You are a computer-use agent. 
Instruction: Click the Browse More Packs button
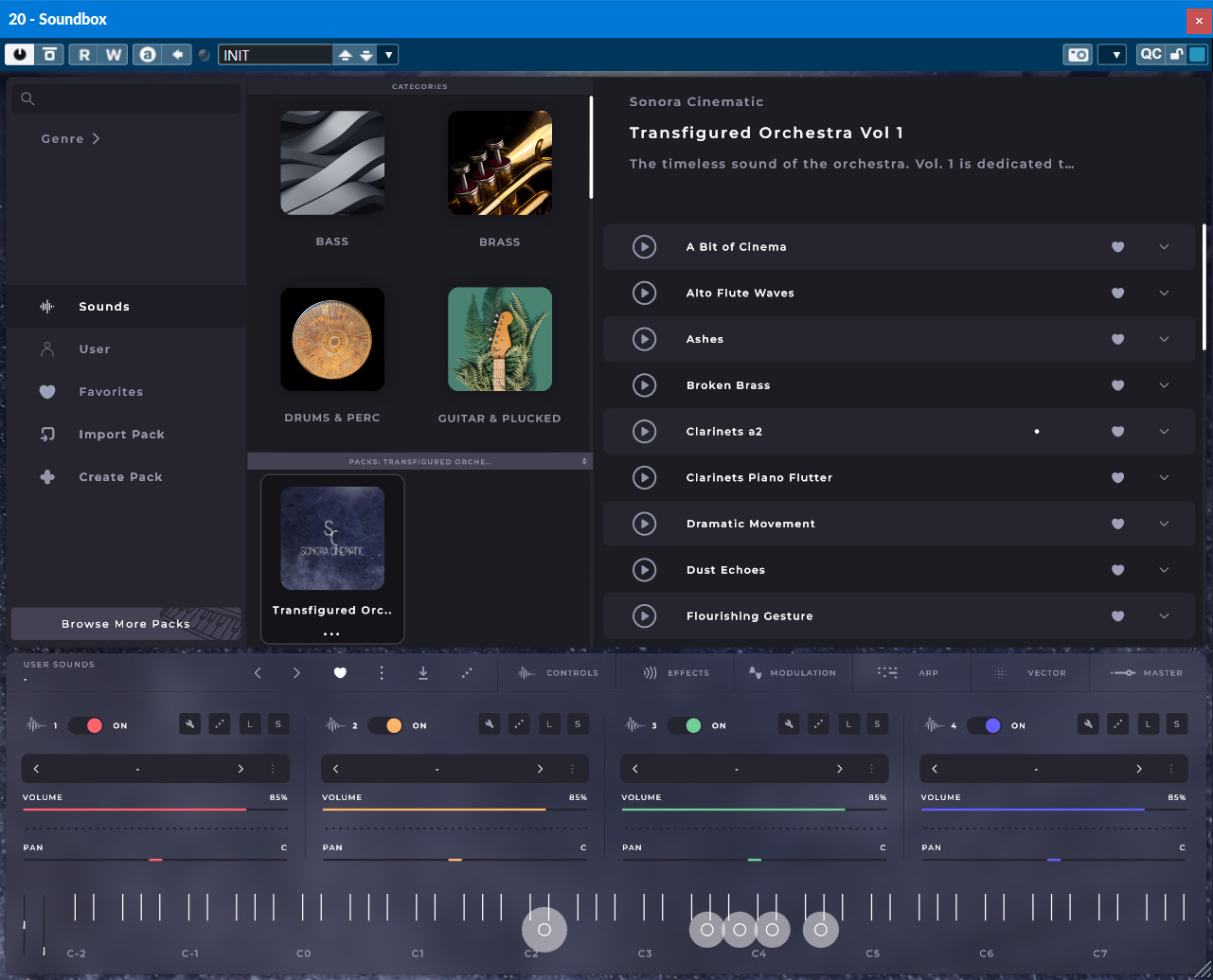pos(126,624)
